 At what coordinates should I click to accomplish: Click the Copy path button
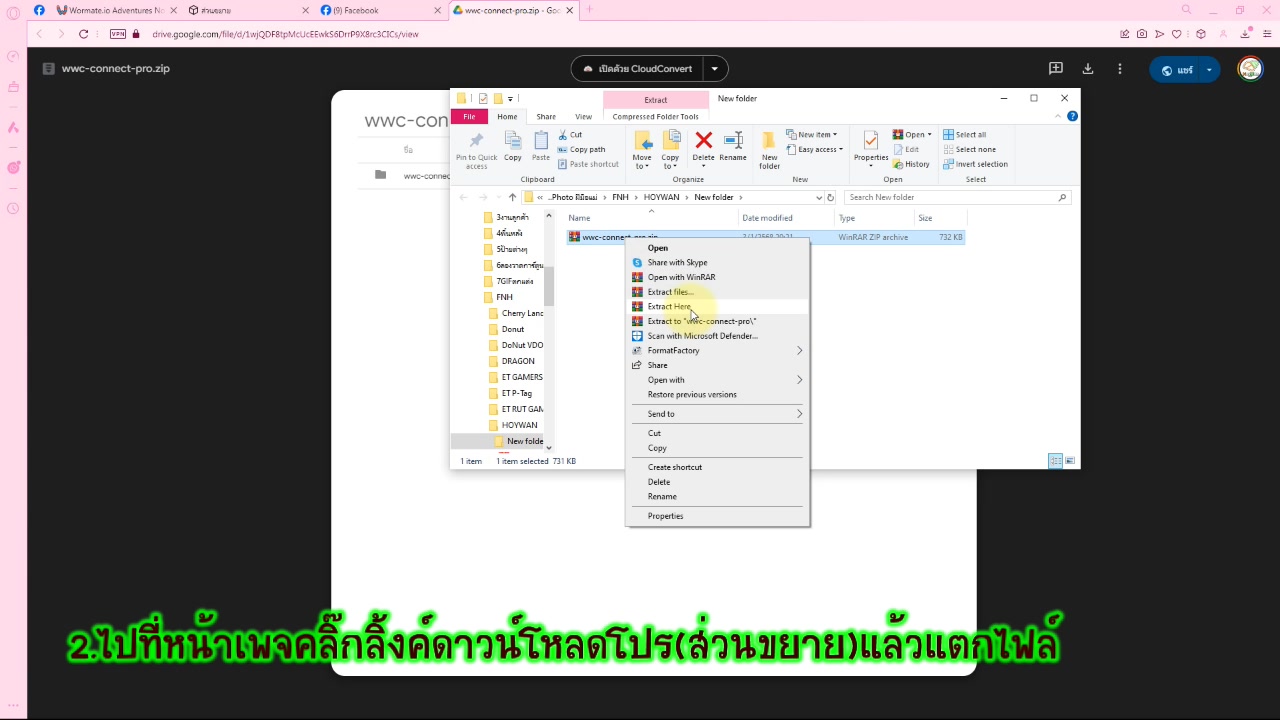[x=581, y=150]
